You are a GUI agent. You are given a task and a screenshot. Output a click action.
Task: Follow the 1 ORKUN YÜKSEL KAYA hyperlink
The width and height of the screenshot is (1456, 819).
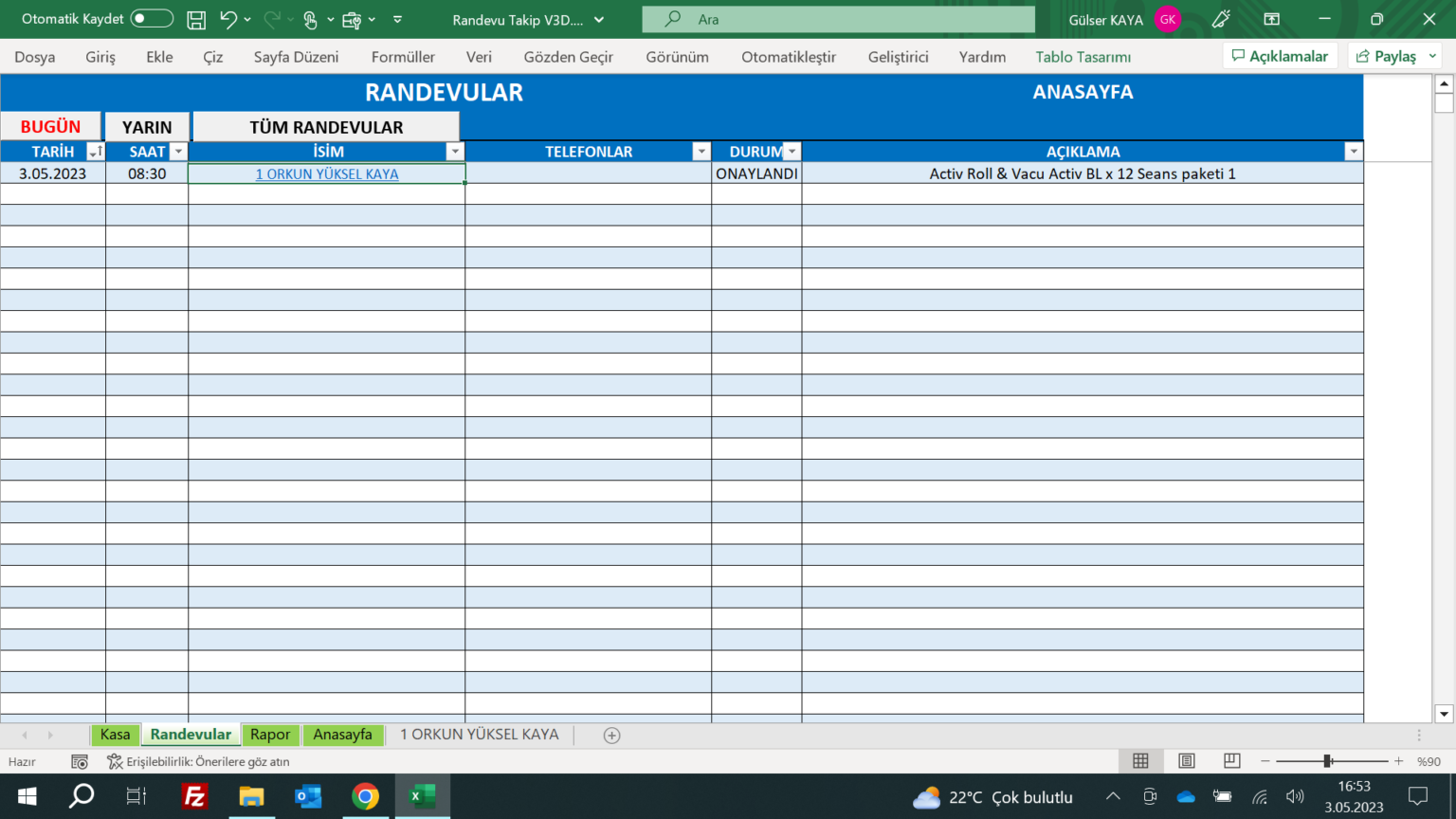[x=326, y=173]
